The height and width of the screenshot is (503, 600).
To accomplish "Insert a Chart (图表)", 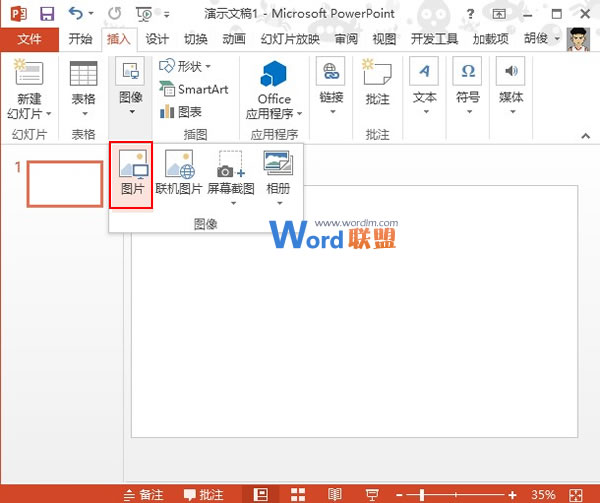I will (x=181, y=112).
